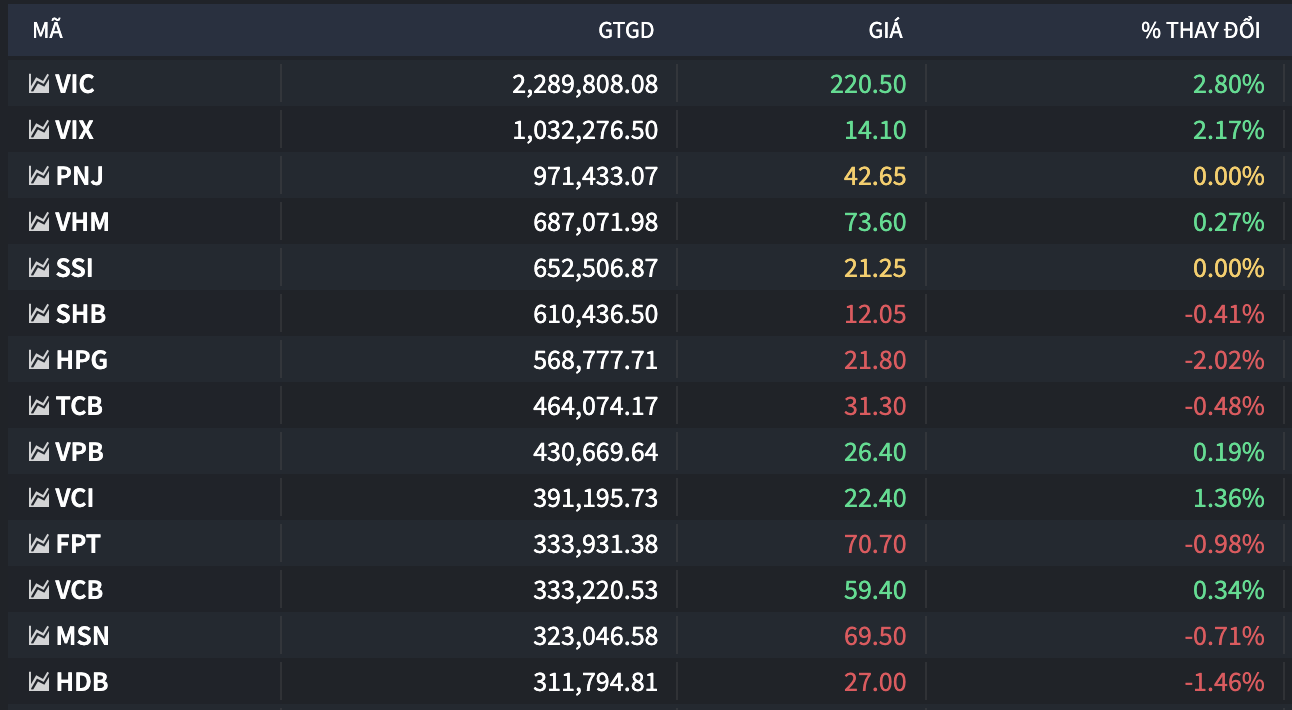Open the chart icon for VIC

tap(39, 84)
